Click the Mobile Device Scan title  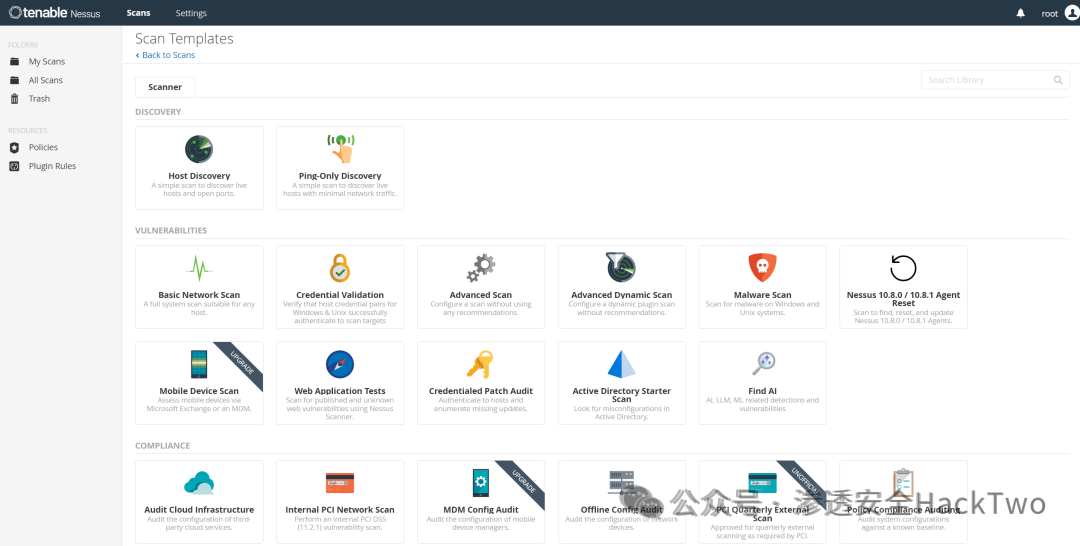(199, 391)
